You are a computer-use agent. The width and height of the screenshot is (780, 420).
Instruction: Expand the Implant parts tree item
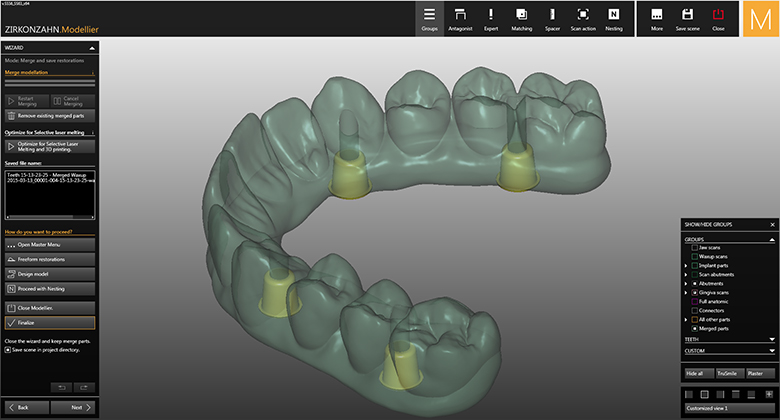click(686, 265)
